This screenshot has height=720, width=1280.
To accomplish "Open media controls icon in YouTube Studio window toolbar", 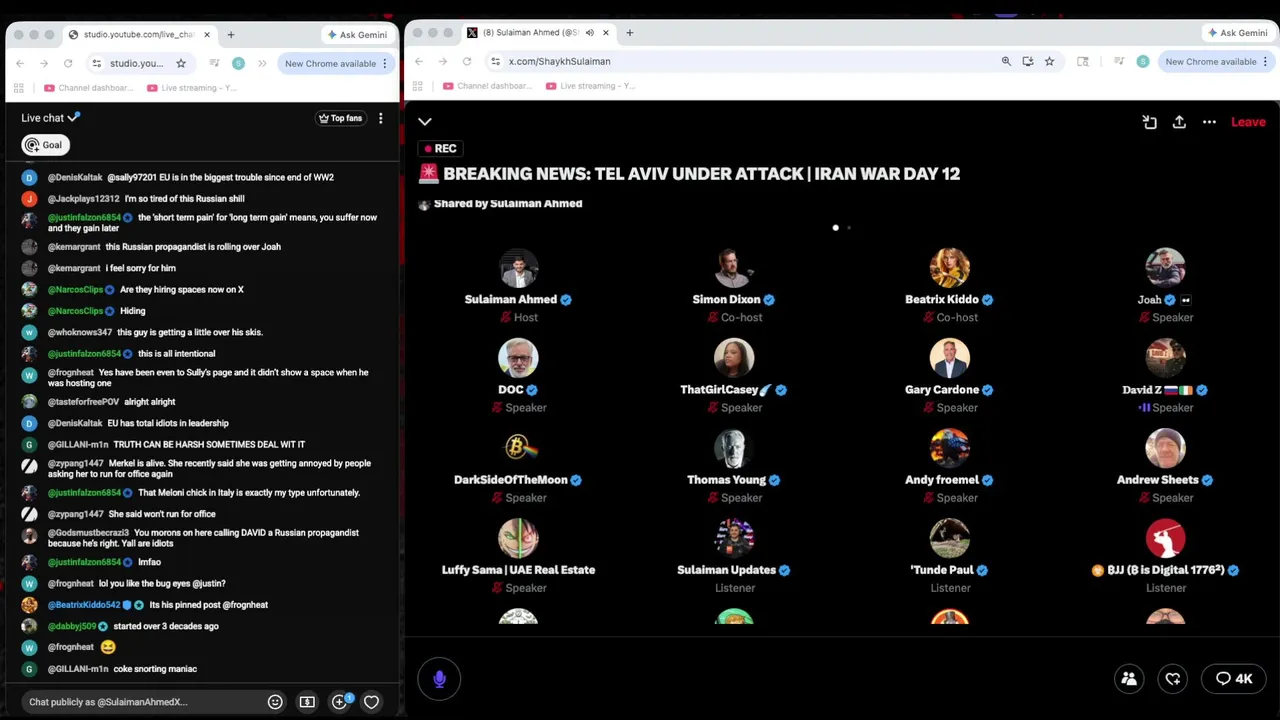I will coord(214,63).
